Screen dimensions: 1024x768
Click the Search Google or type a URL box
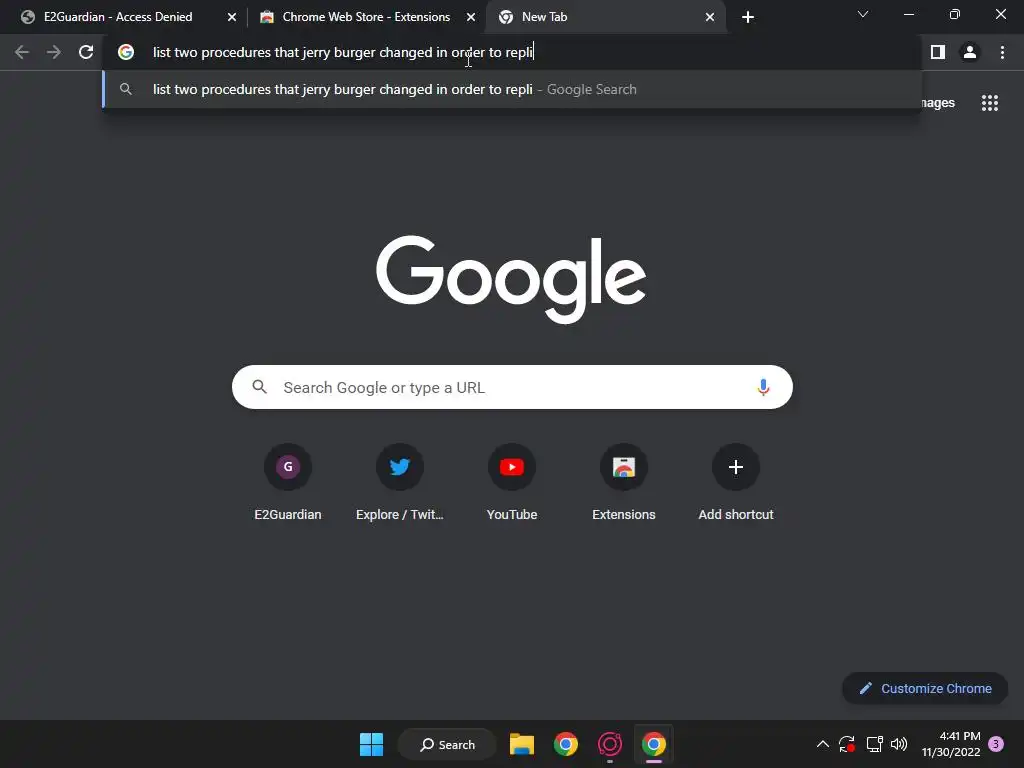coord(512,387)
